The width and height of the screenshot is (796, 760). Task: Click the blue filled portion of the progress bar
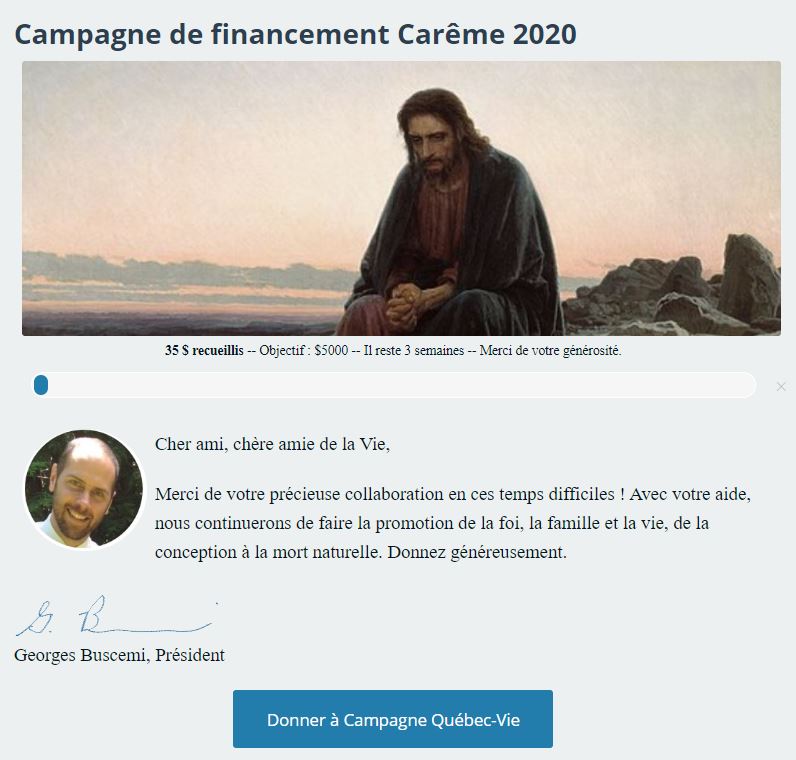pos(41,385)
